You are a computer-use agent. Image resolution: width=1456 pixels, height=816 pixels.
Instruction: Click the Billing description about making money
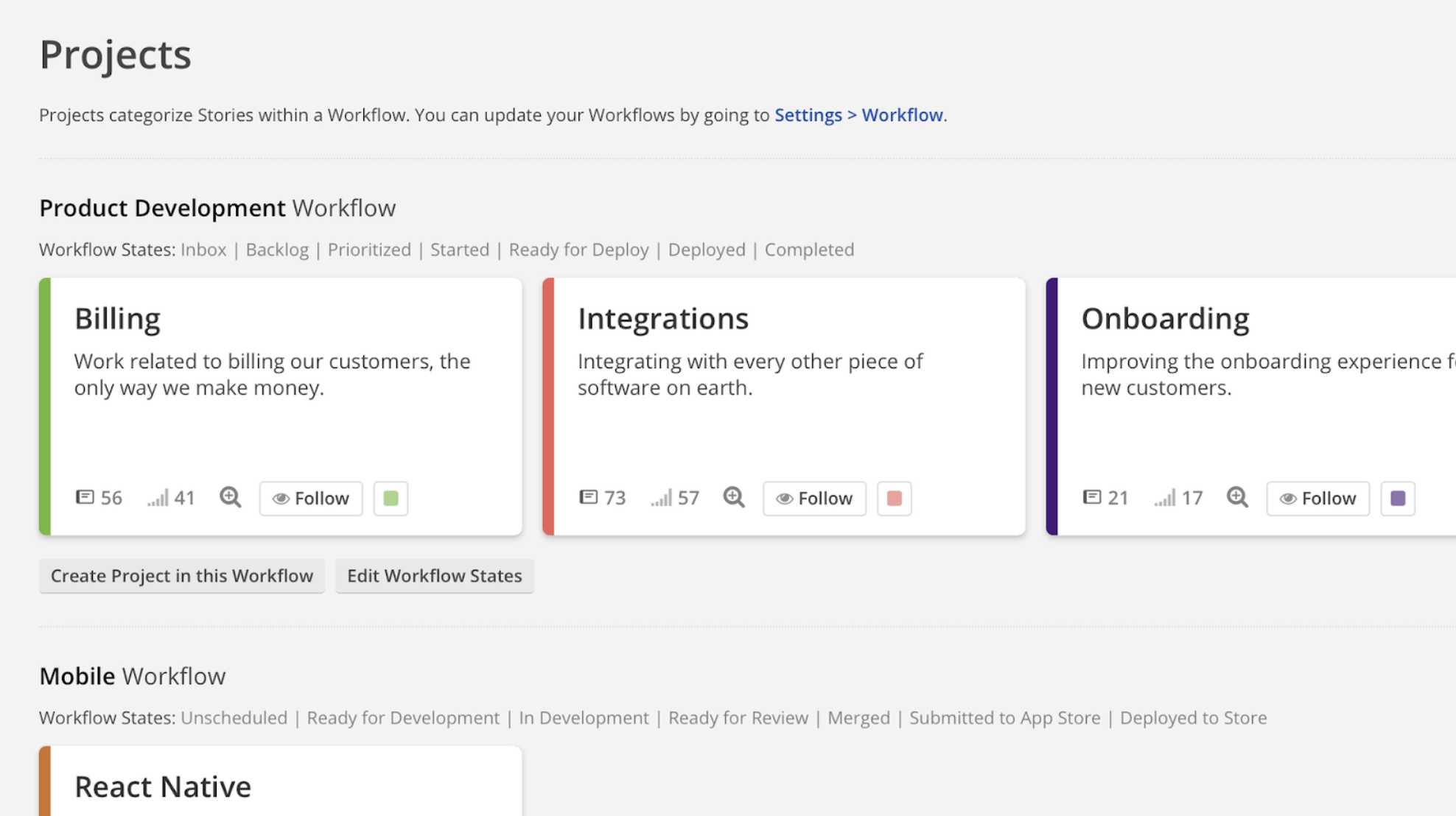(x=273, y=374)
